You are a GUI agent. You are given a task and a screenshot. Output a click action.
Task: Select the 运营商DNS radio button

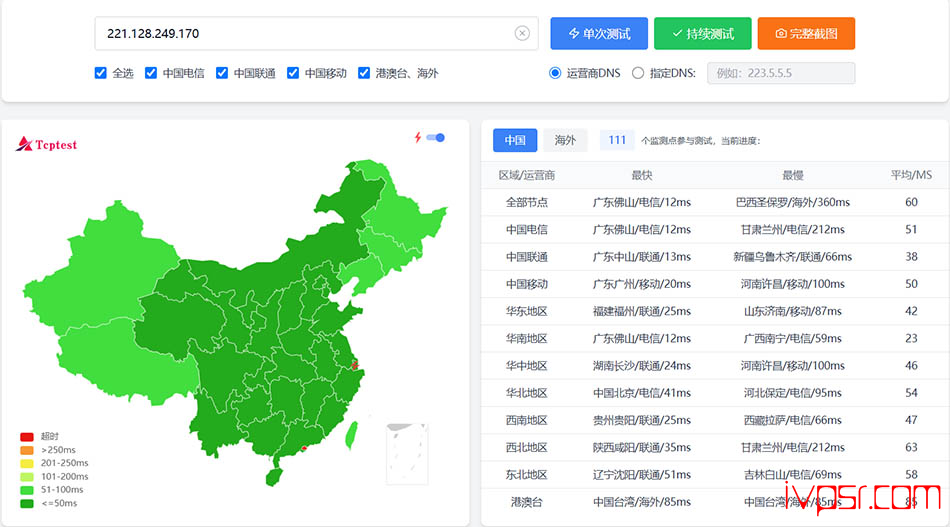click(555, 73)
